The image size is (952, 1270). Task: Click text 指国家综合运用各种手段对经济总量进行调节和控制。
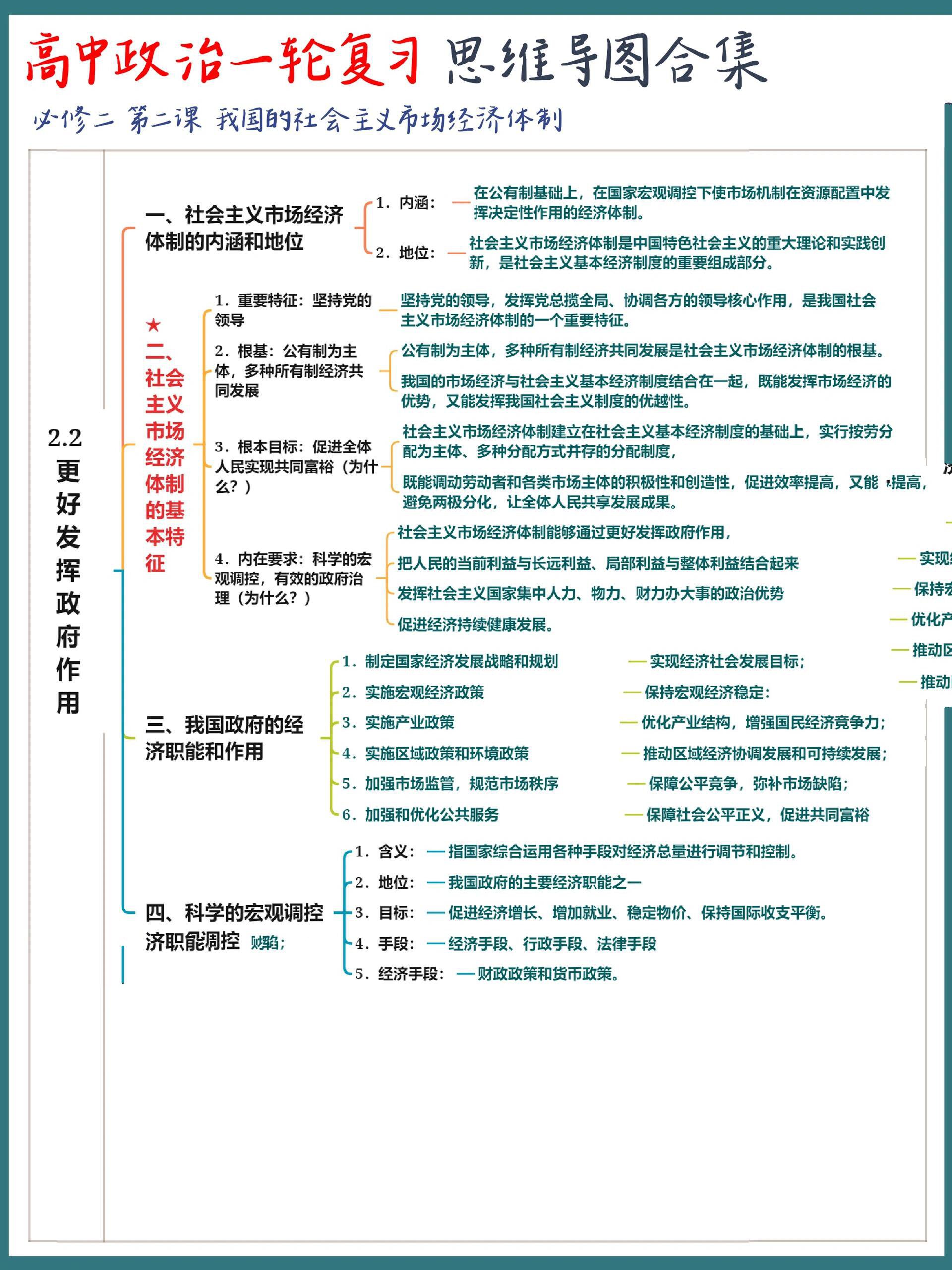(x=623, y=851)
